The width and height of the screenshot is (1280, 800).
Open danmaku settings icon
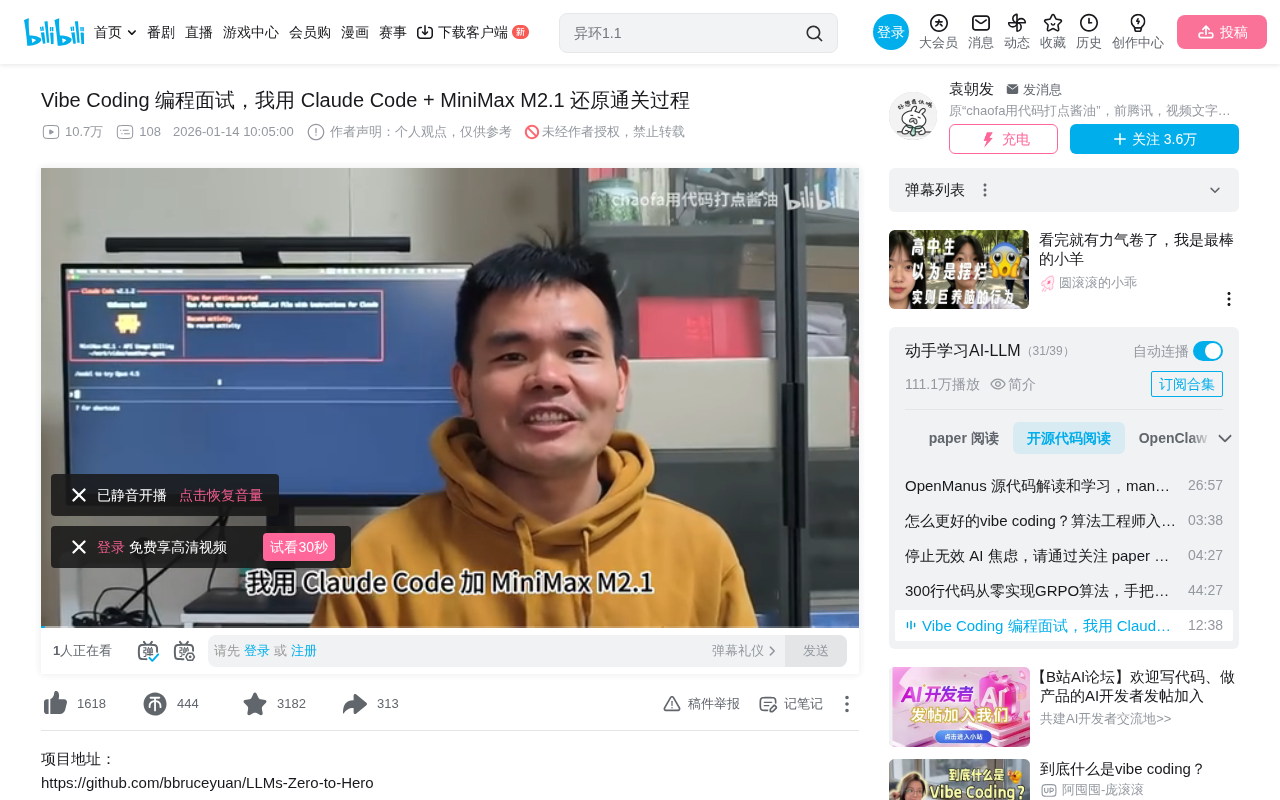point(184,651)
